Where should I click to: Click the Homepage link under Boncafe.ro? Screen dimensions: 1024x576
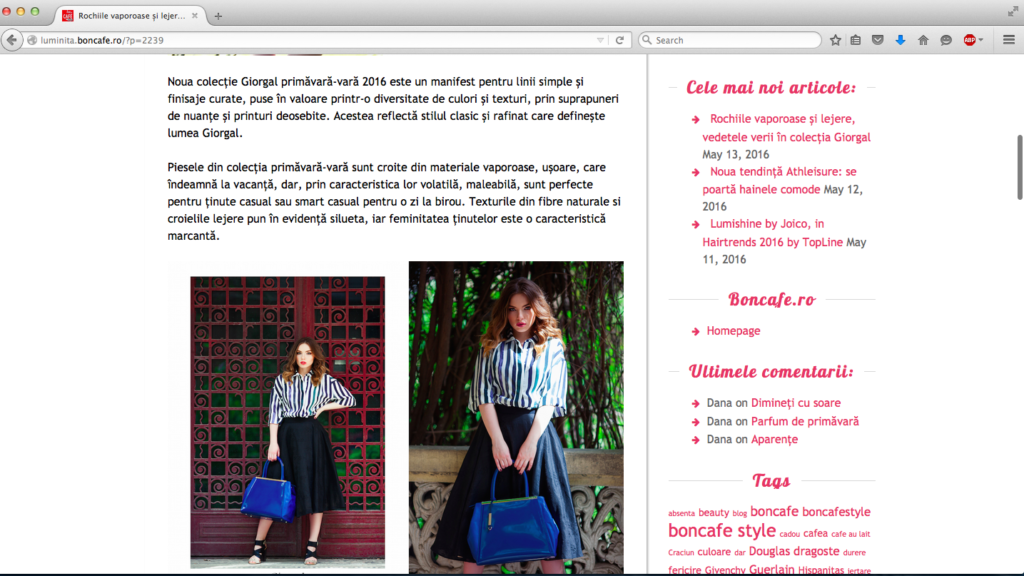tap(733, 331)
